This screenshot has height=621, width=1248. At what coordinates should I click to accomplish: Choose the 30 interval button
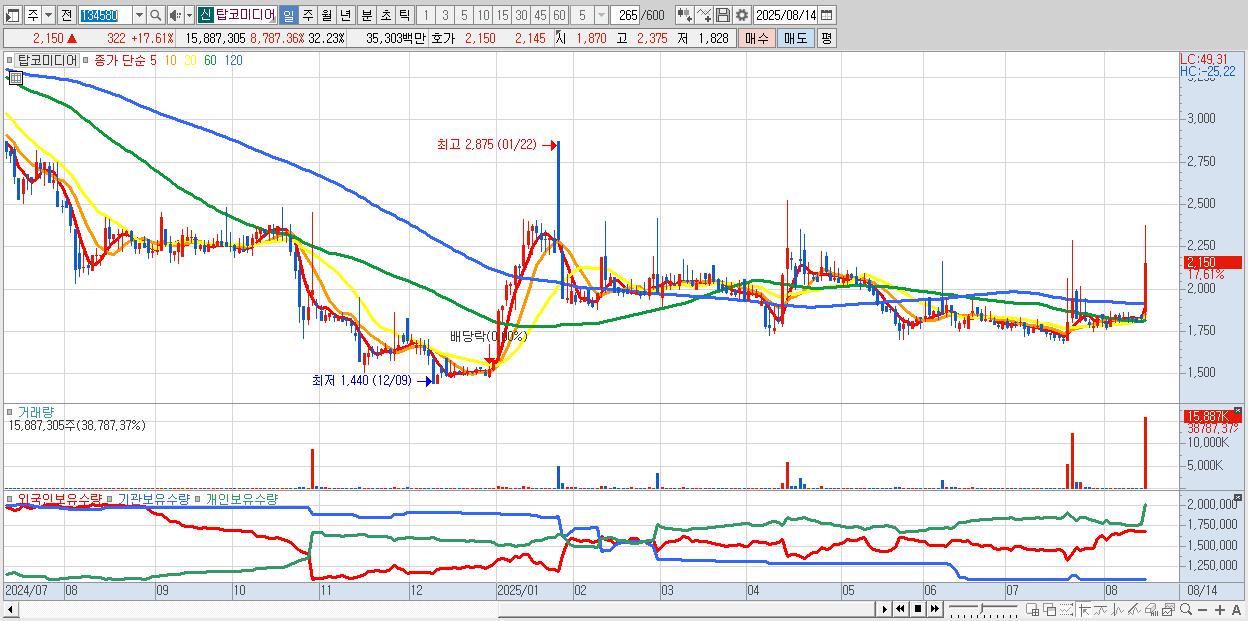pyautogui.click(x=521, y=15)
